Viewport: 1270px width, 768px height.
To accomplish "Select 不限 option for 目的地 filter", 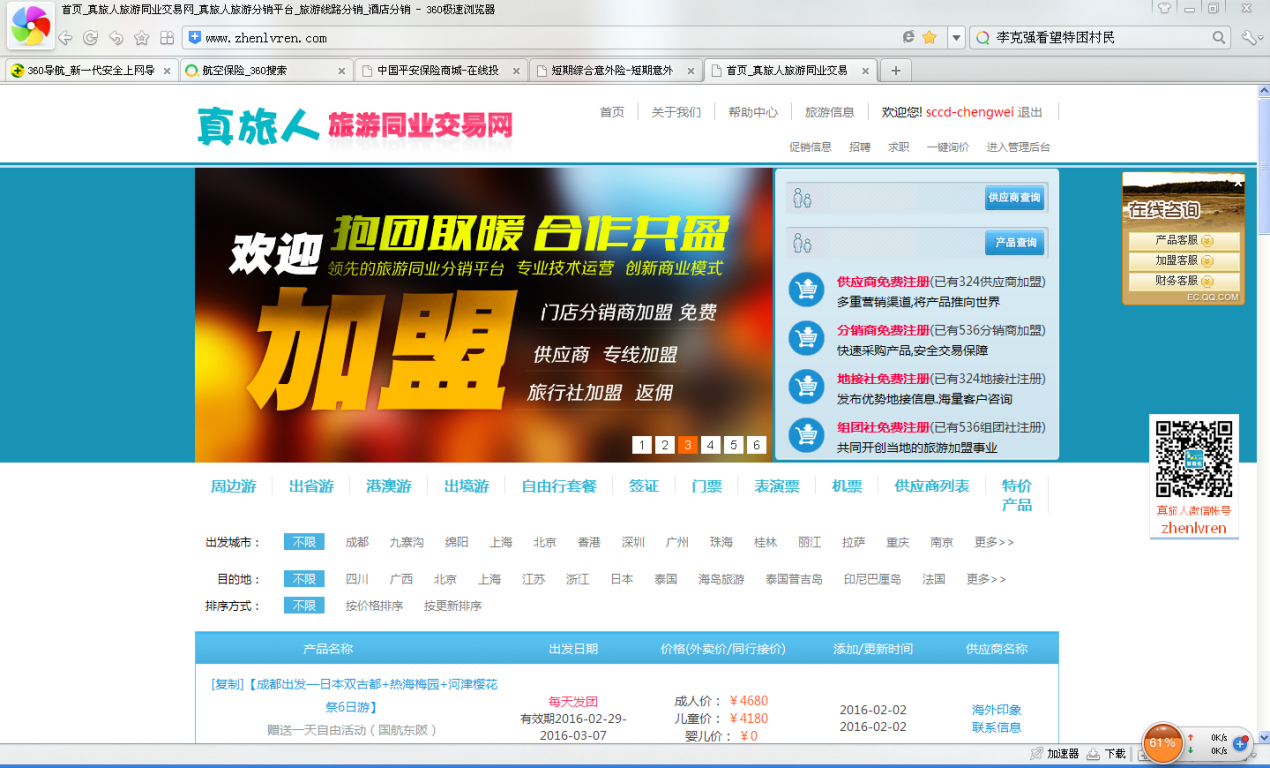I will [304, 579].
